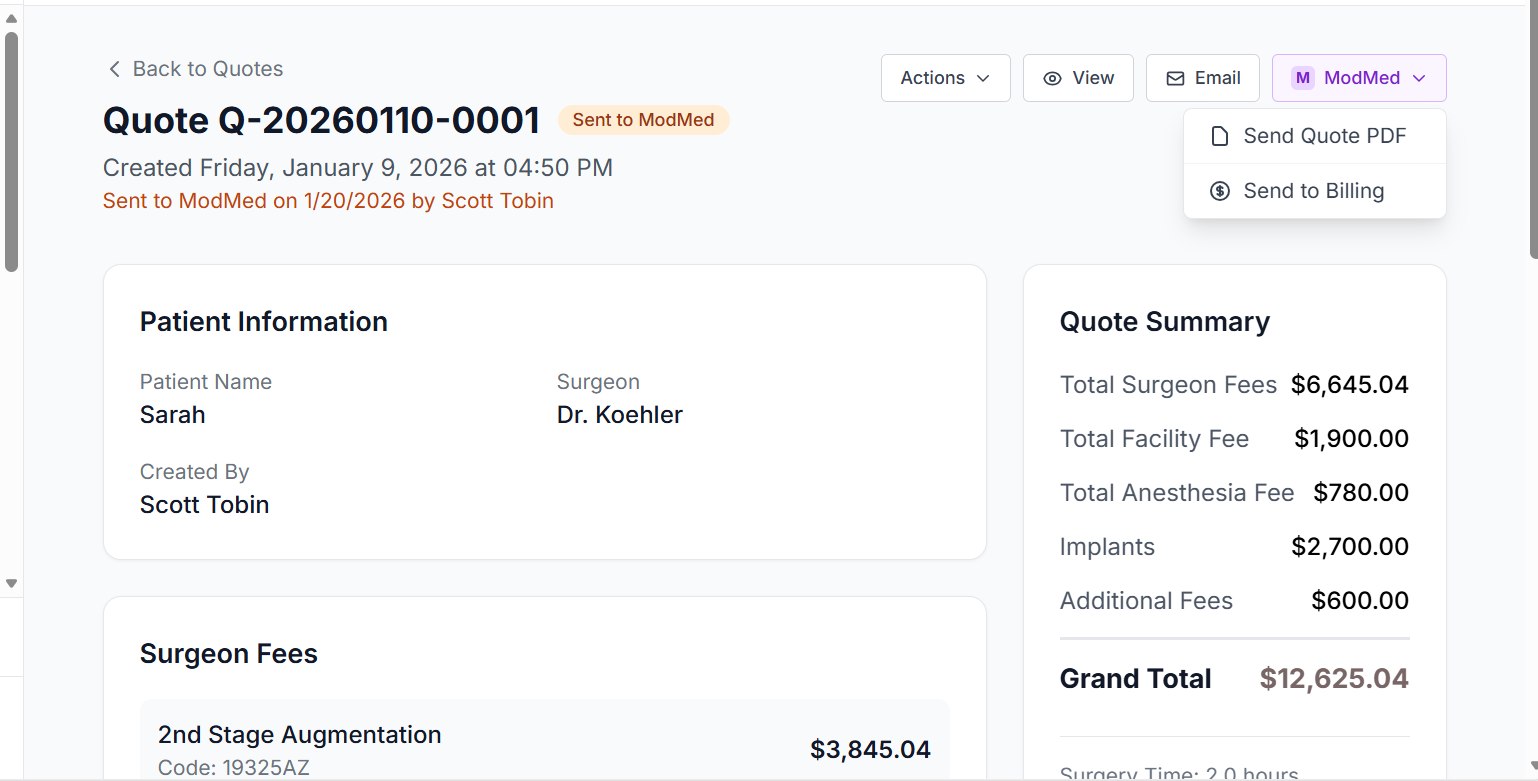Click the envelope icon in Email button
The height and width of the screenshot is (781, 1538).
pyautogui.click(x=1176, y=78)
